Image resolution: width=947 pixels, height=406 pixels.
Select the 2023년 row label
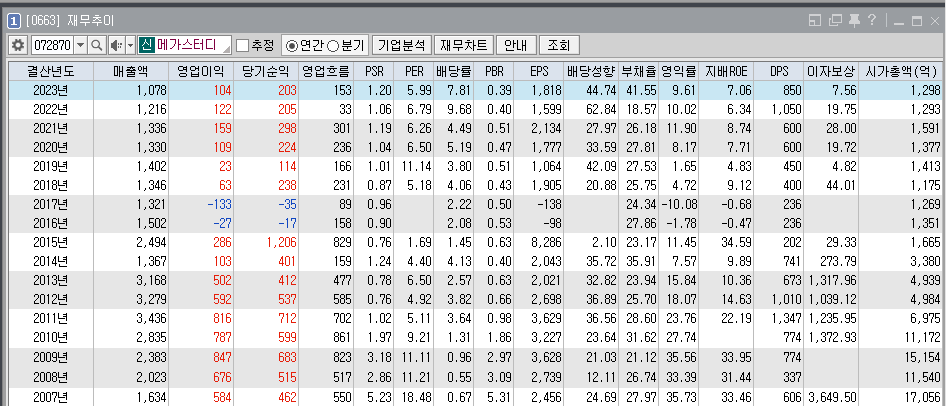pos(51,91)
